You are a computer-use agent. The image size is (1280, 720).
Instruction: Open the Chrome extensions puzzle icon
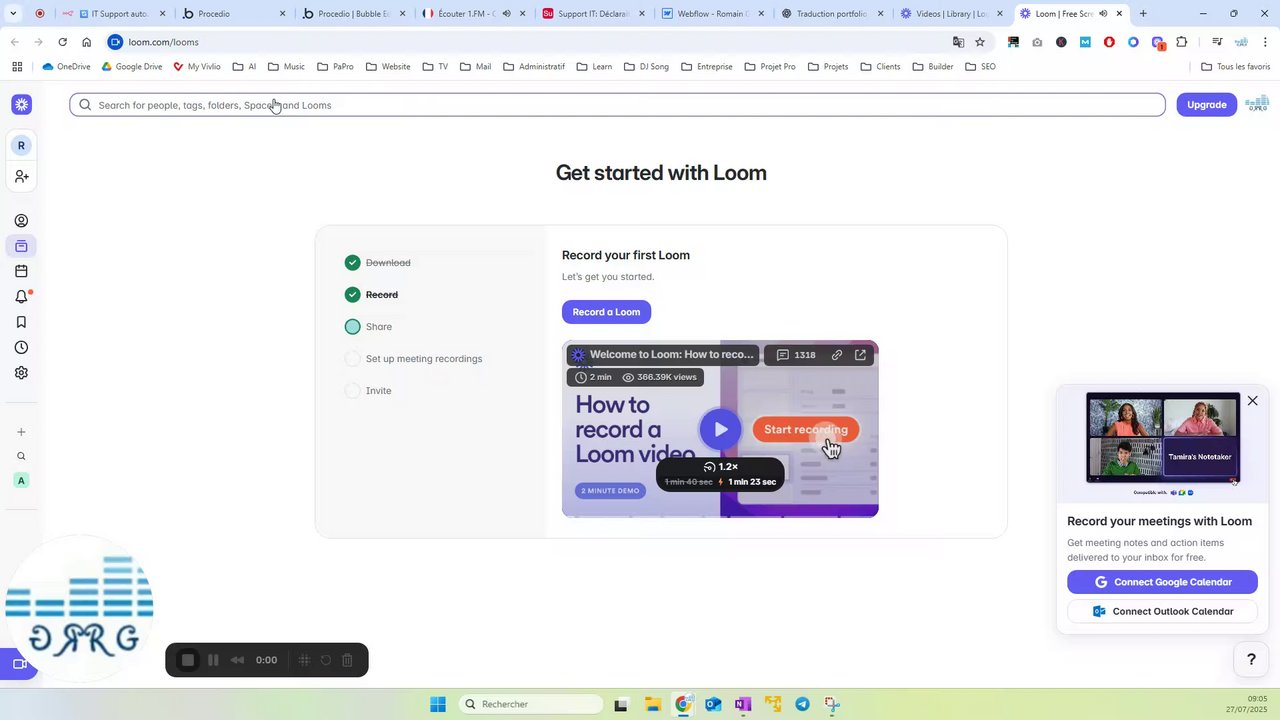pos(1182,42)
